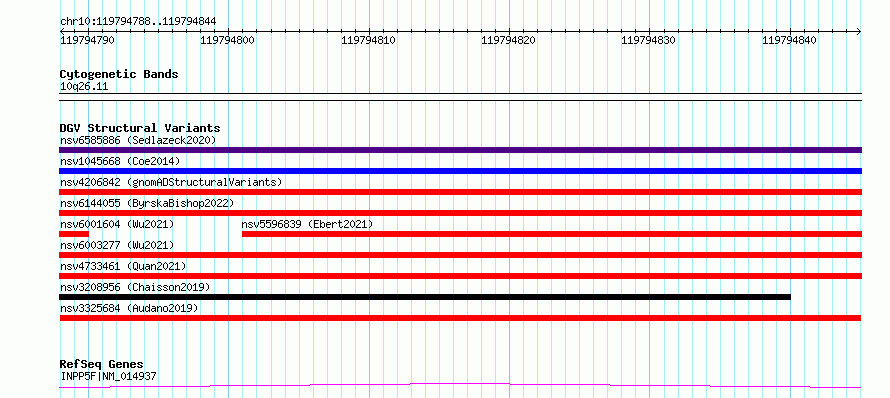This screenshot has width=890, height=398.
Task: Open nsv3325684 (Audano2019) variant label
Action: point(129,308)
